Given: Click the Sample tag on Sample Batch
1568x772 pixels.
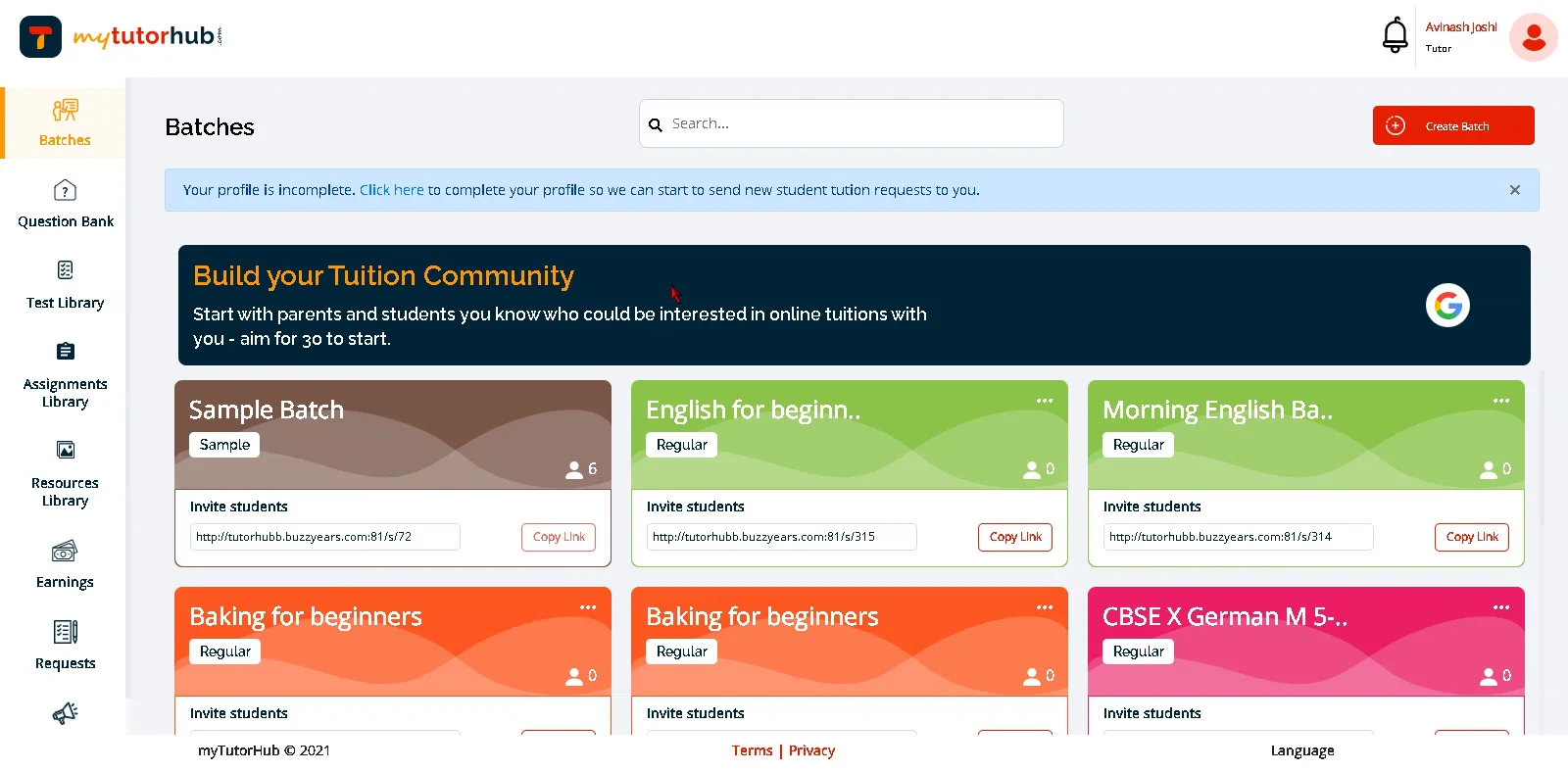Looking at the screenshot, I should pyautogui.click(x=224, y=445).
